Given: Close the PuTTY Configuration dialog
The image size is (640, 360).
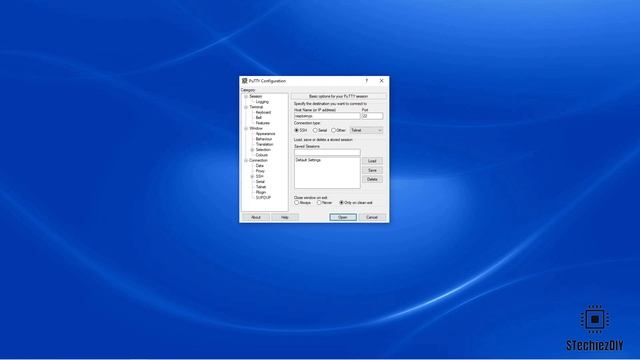Looking at the screenshot, I should pyautogui.click(x=382, y=81).
